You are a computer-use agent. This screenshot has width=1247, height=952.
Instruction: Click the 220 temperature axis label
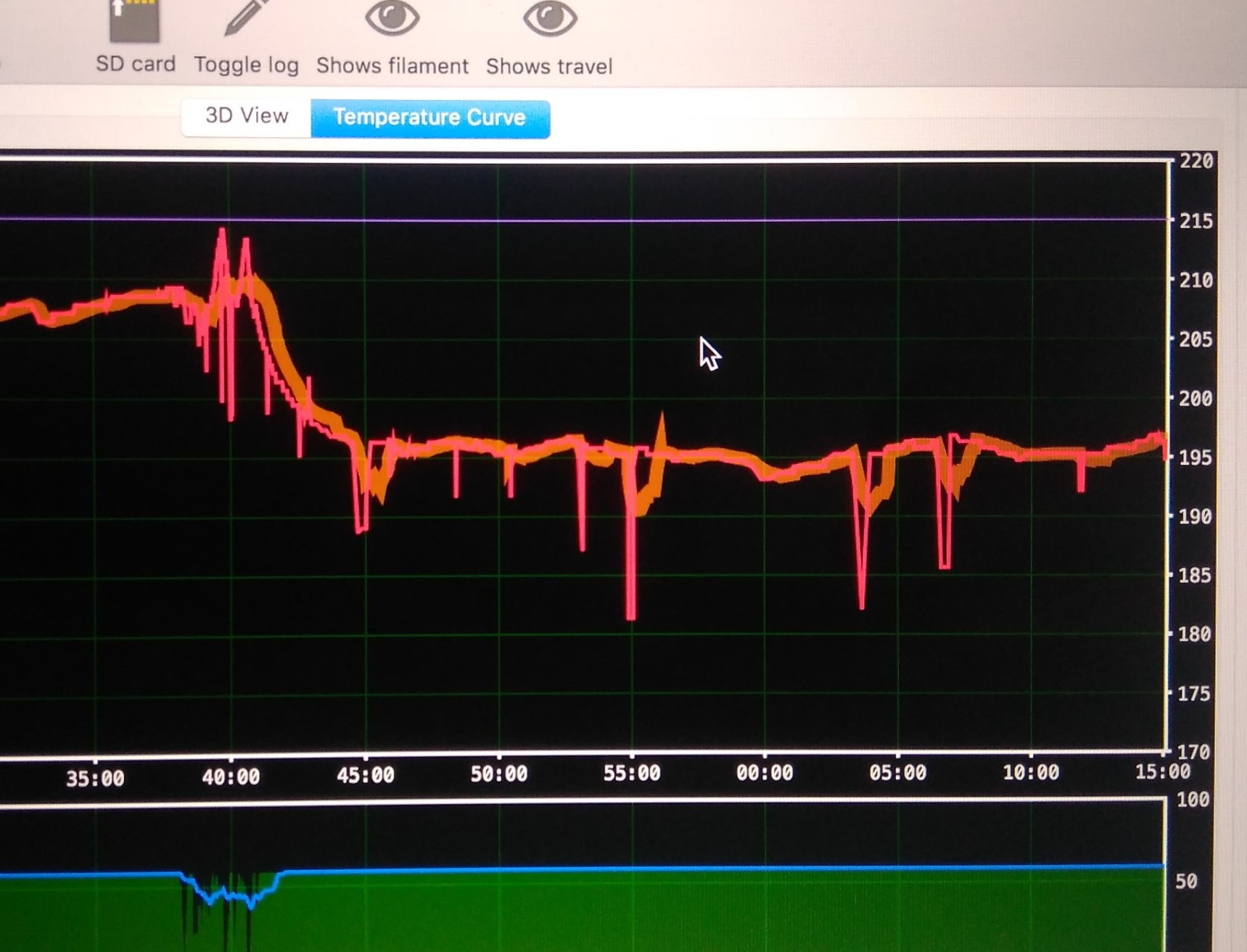pyautogui.click(x=1195, y=161)
